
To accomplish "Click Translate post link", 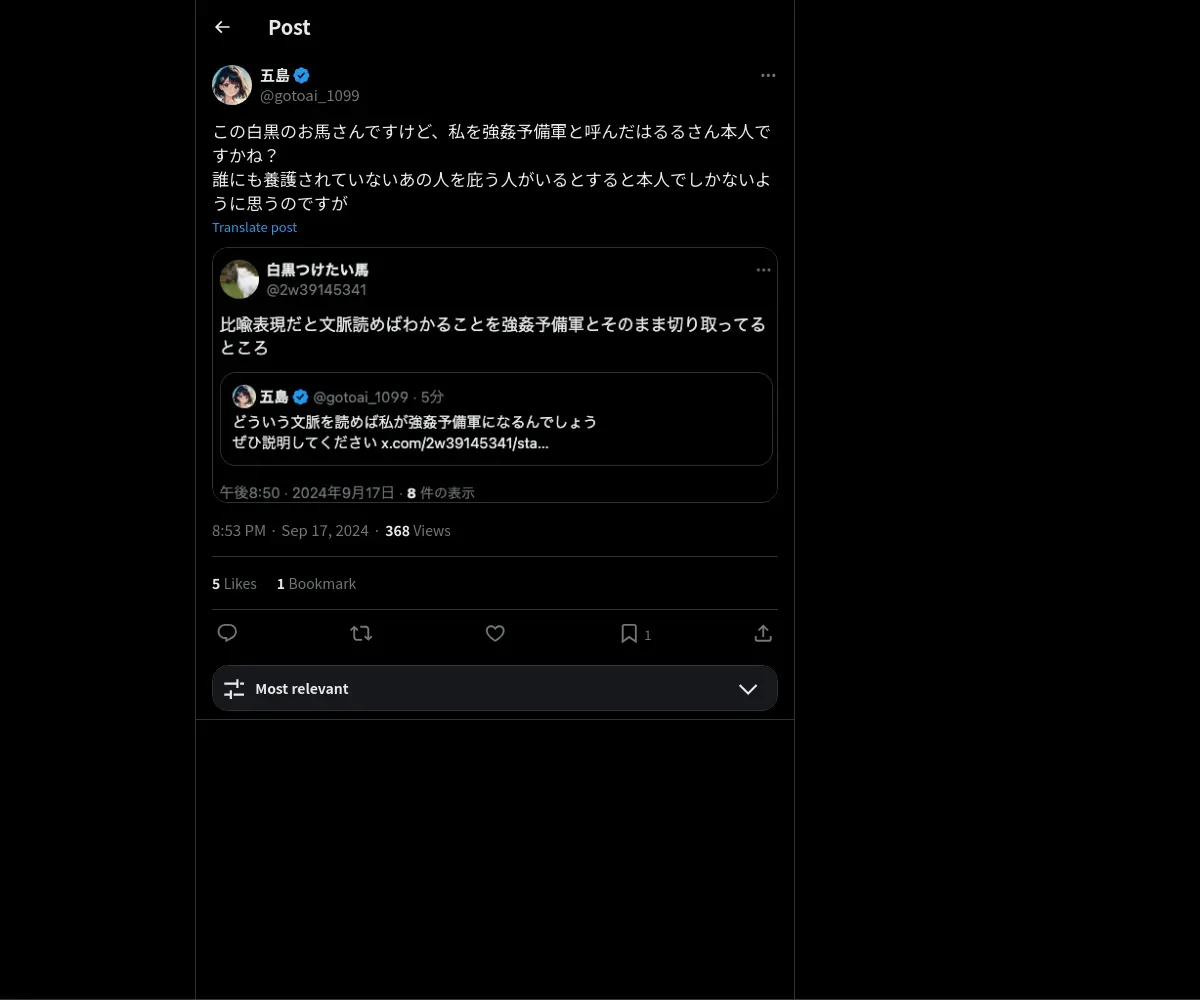I will coord(255,227).
